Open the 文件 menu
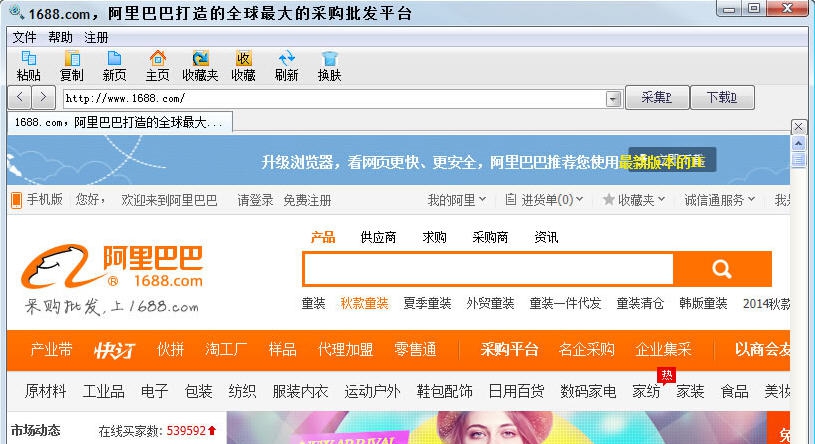Image resolution: width=815 pixels, height=444 pixels. coord(24,37)
